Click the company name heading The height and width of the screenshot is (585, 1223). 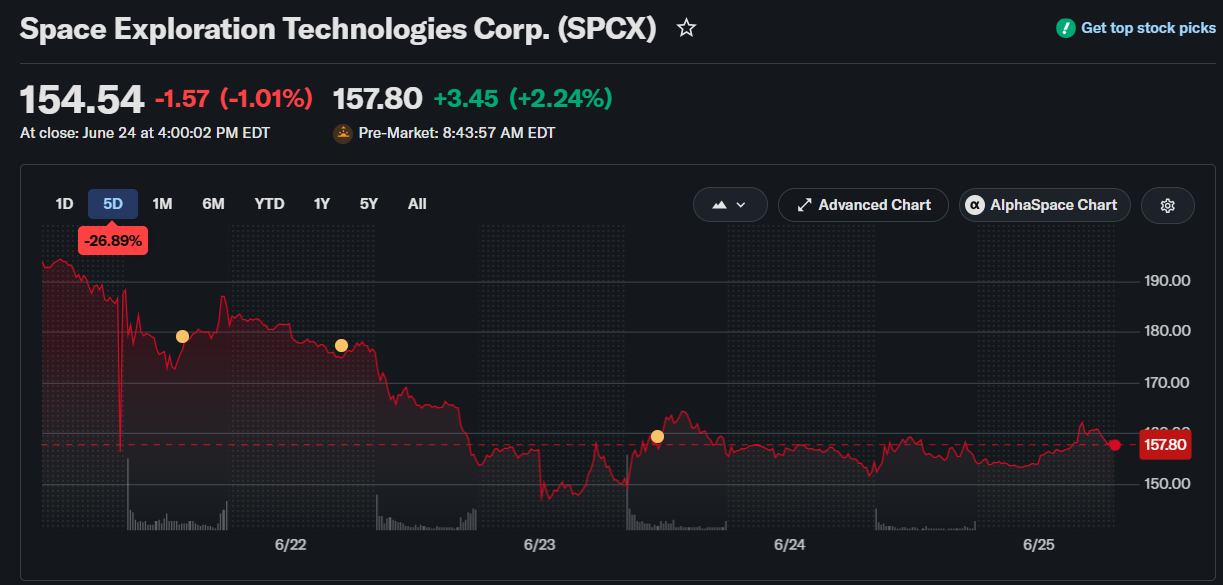click(x=338, y=29)
